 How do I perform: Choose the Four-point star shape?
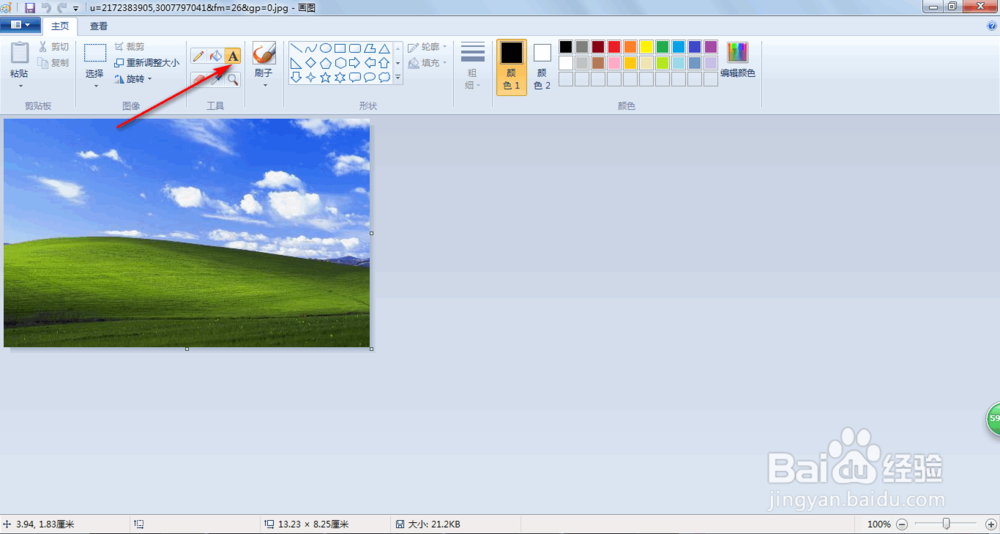coord(311,77)
